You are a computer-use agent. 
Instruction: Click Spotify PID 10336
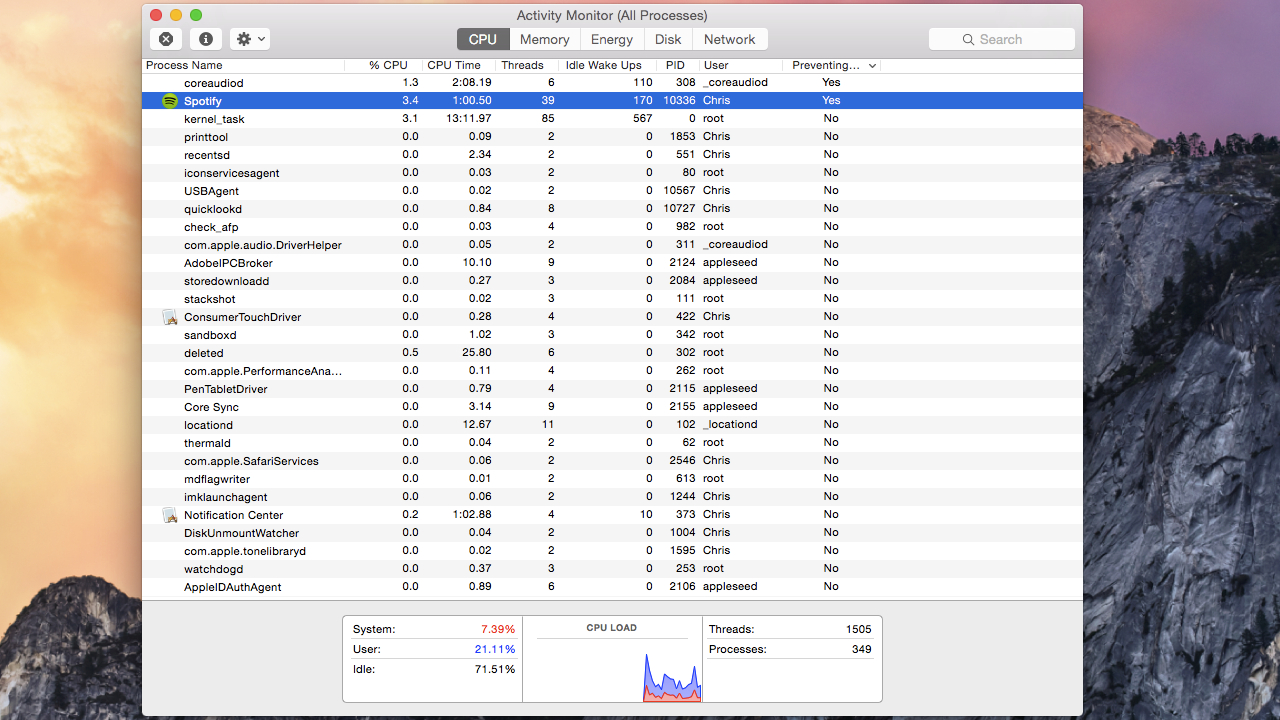(x=679, y=101)
